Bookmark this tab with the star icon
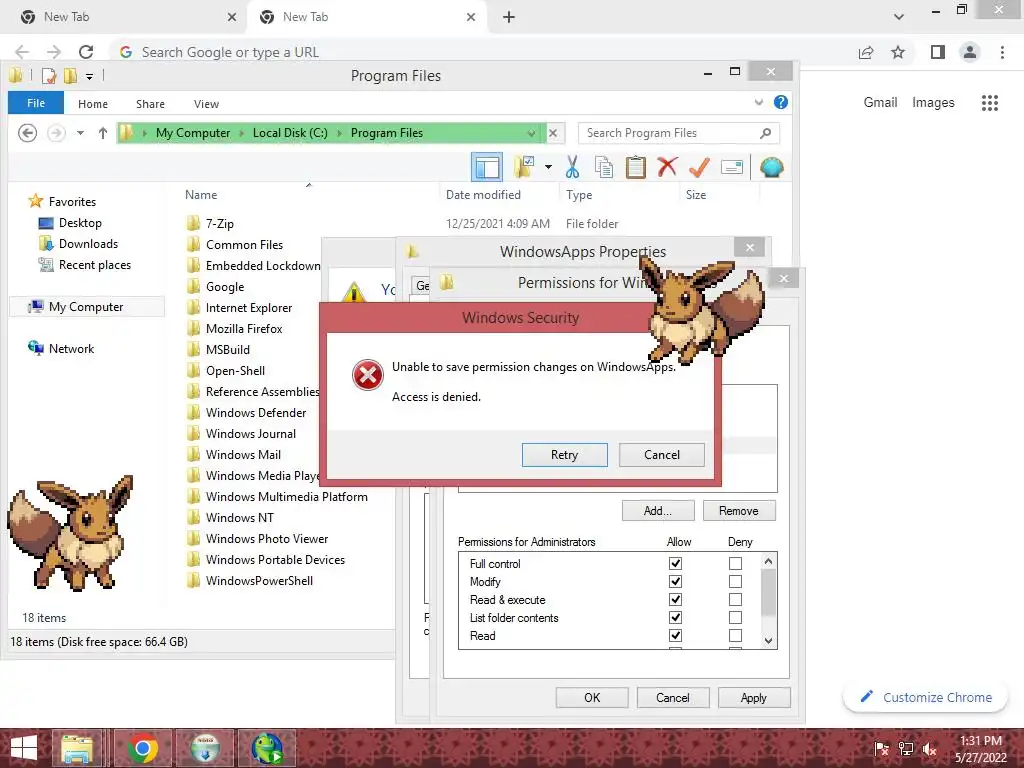The image size is (1024, 768). 898,52
